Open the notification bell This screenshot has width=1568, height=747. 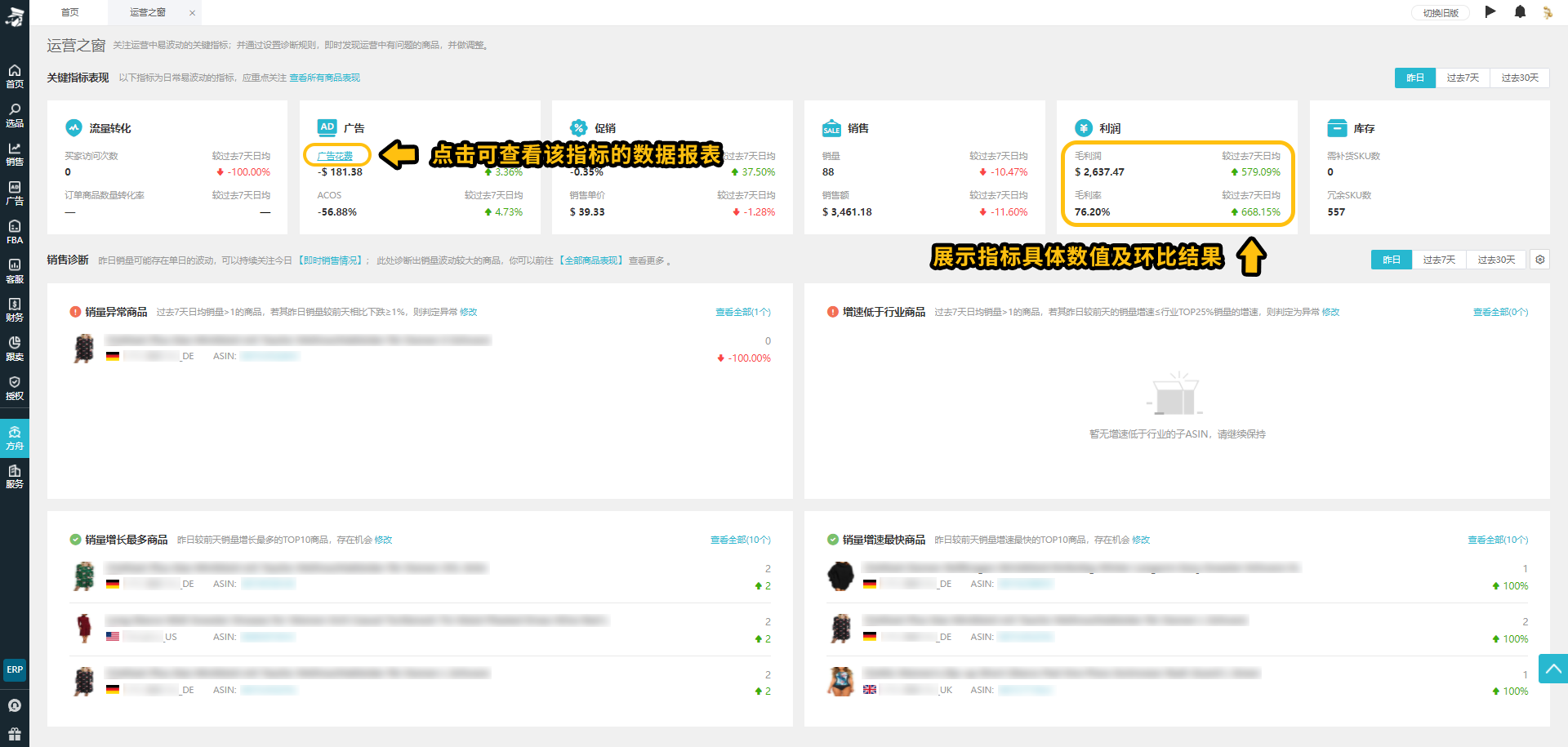[1520, 11]
